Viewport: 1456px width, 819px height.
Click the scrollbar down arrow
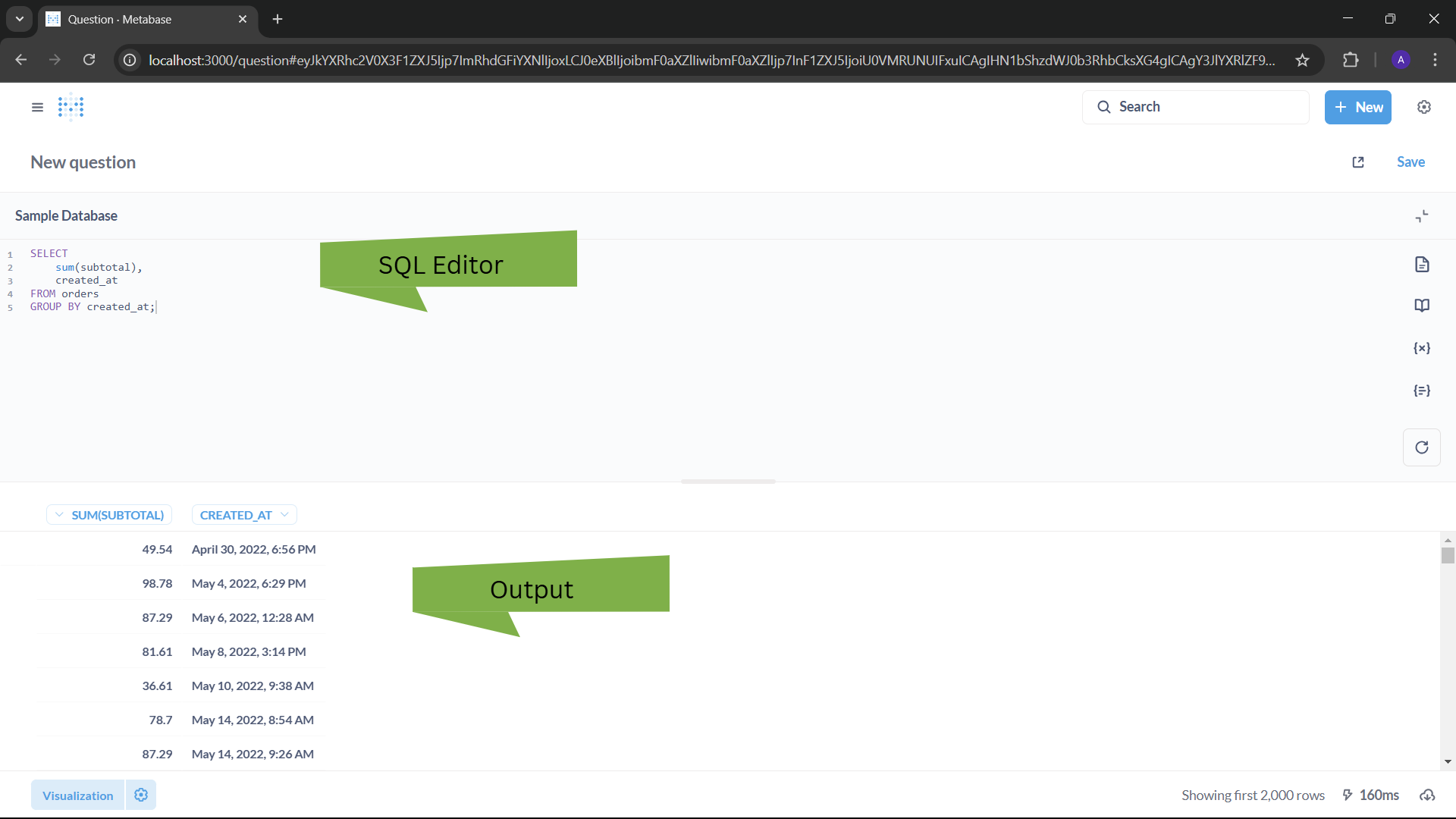(x=1448, y=762)
